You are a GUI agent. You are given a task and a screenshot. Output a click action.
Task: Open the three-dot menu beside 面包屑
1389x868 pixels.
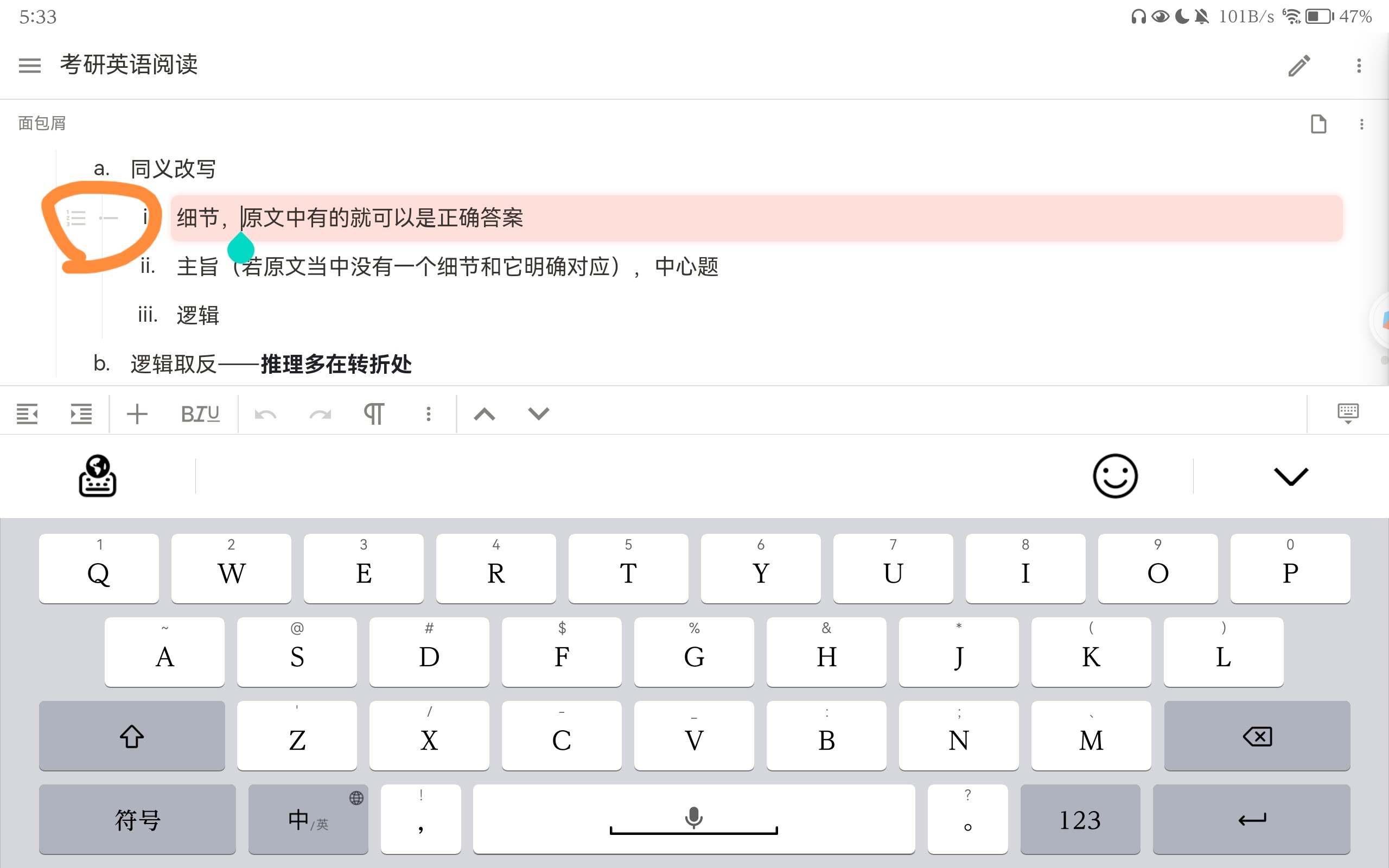[1362, 124]
